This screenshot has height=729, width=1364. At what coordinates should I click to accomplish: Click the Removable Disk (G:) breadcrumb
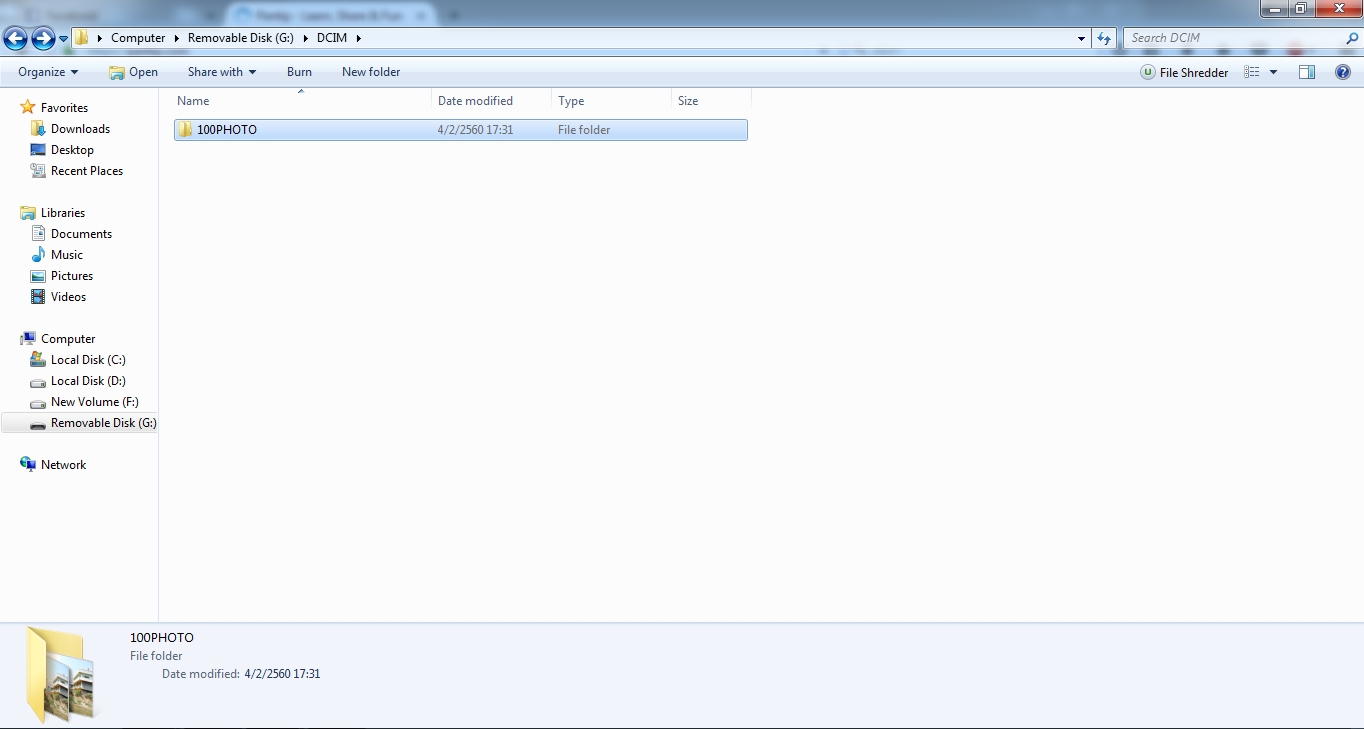241,38
